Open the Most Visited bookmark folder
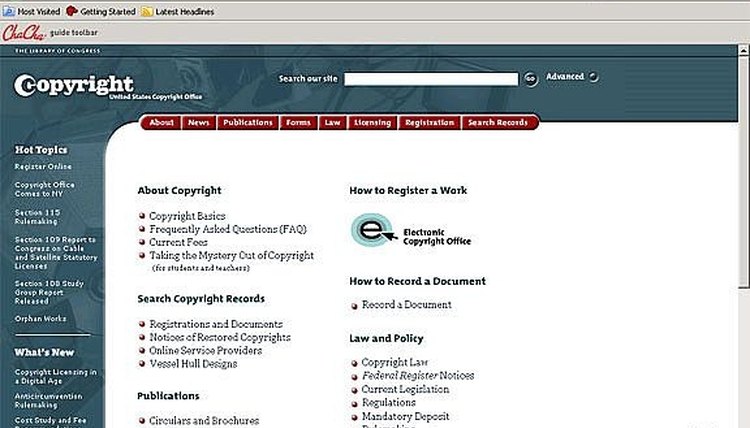 point(32,11)
